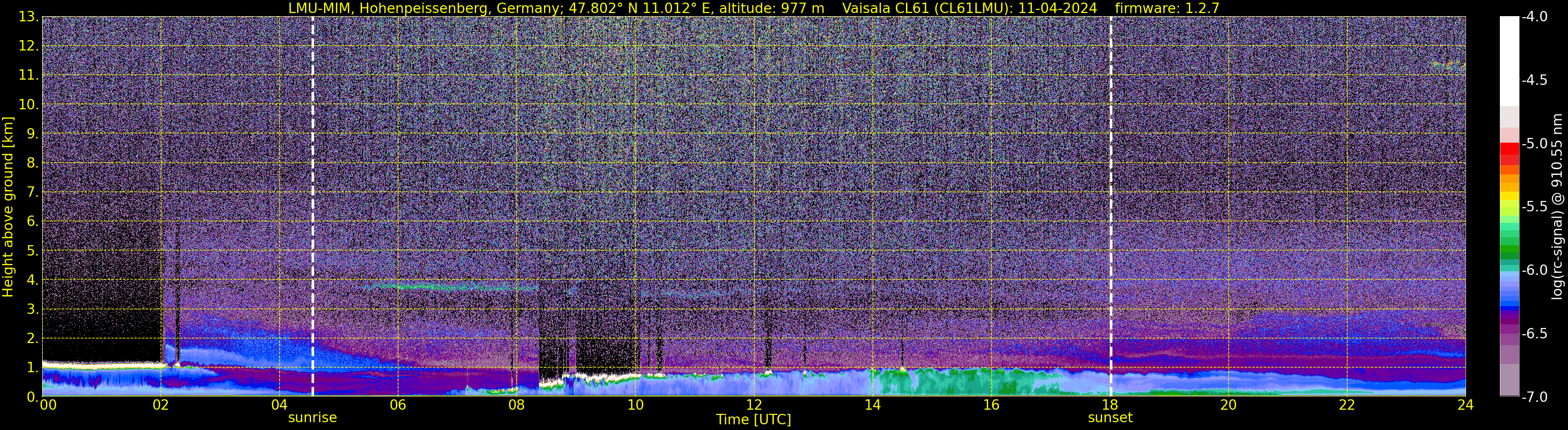Click the 08 time tick label

pos(517,405)
